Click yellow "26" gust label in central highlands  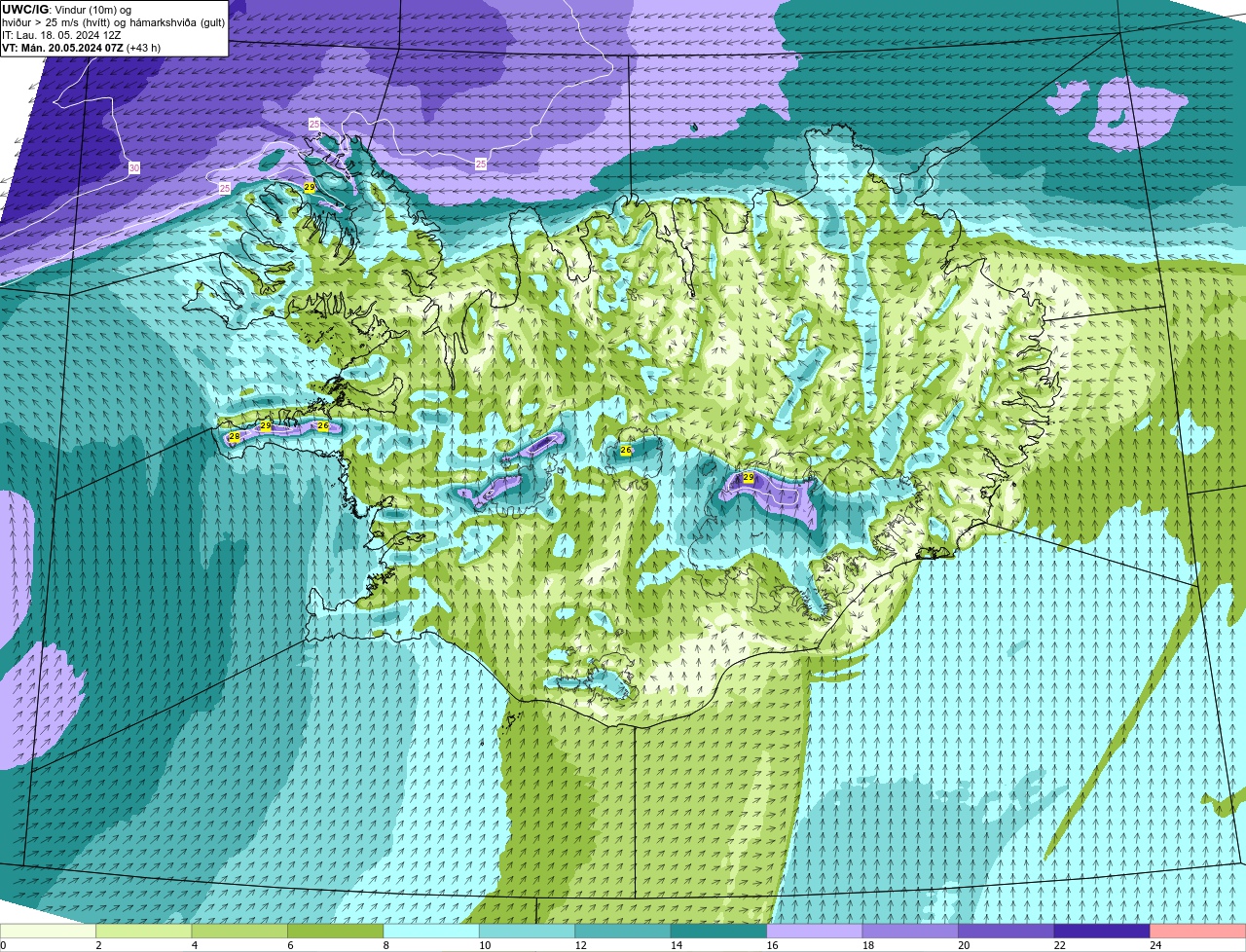tap(626, 451)
